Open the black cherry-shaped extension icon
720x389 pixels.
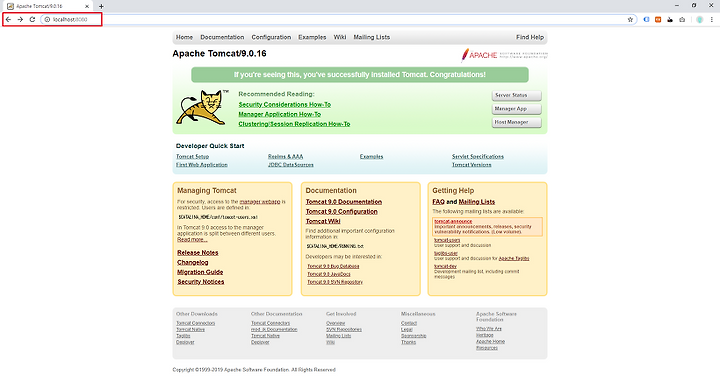[670, 20]
